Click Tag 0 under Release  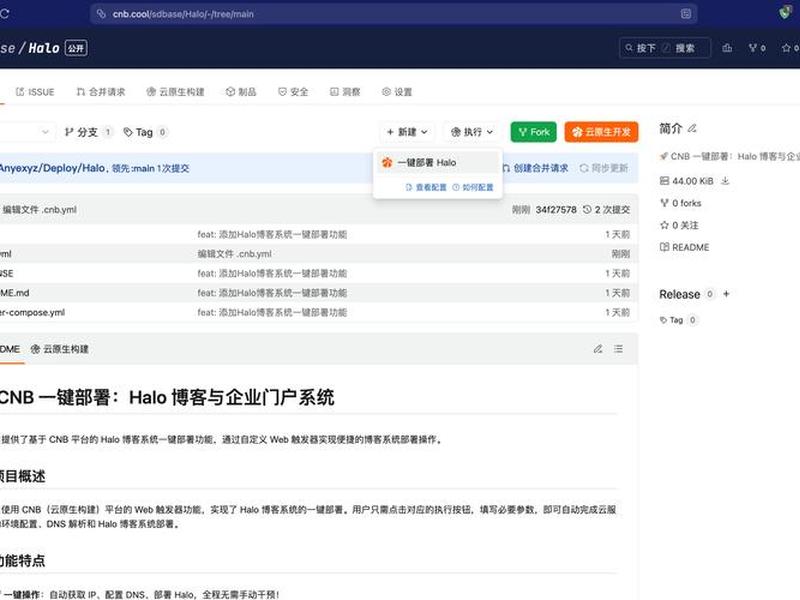[678, 320]
